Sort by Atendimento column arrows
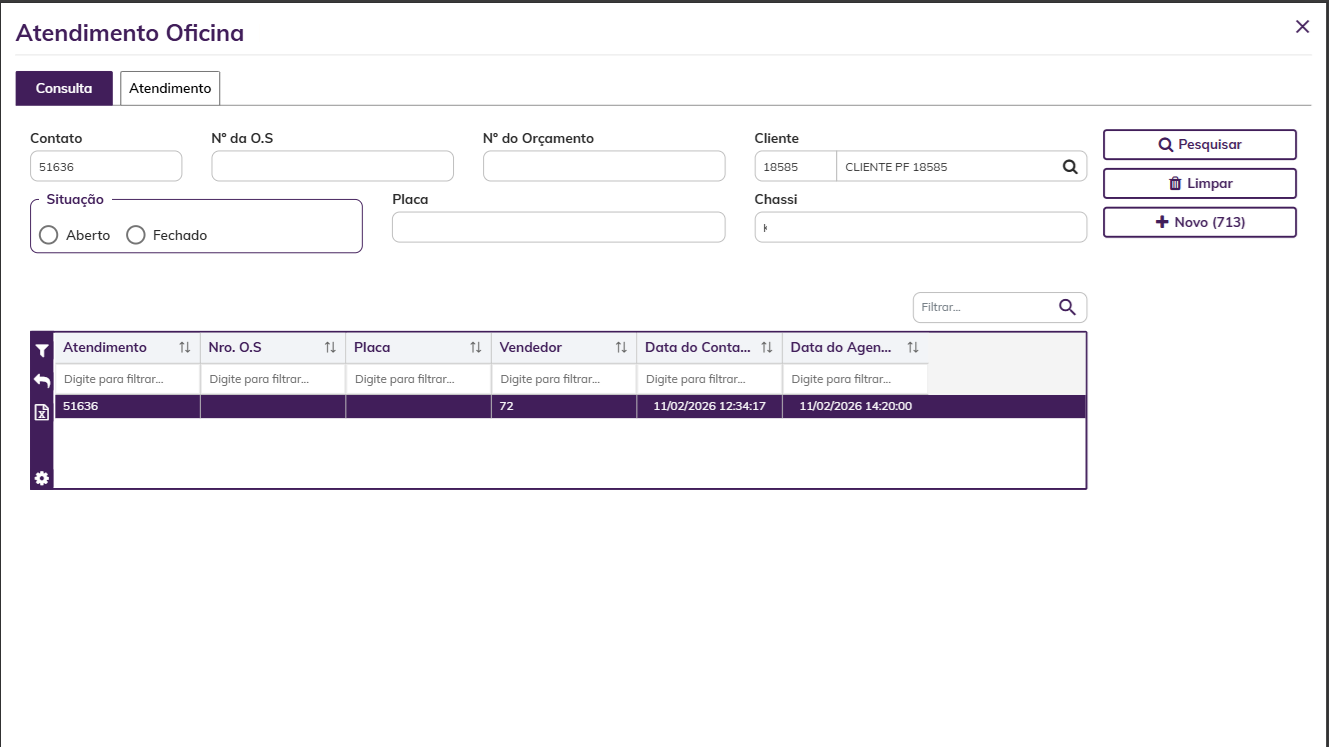The height and width of the screenshot is (747, 1329). click(x=185, y=347)
